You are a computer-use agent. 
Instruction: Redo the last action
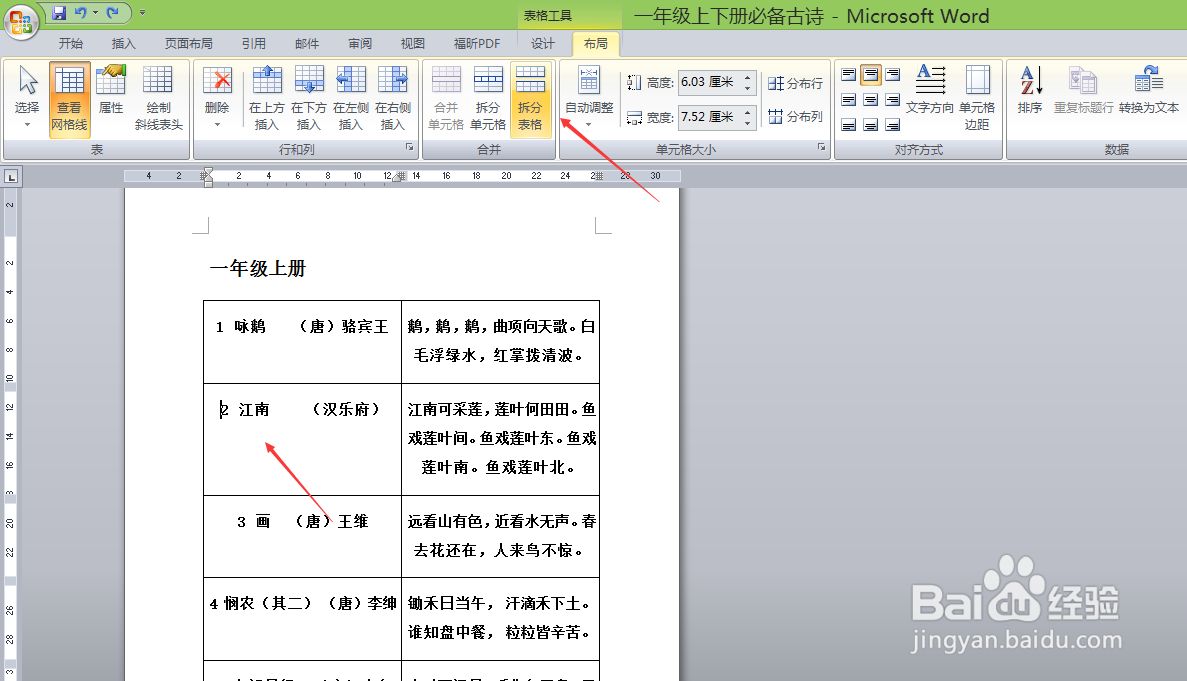(x=113, y=13)
